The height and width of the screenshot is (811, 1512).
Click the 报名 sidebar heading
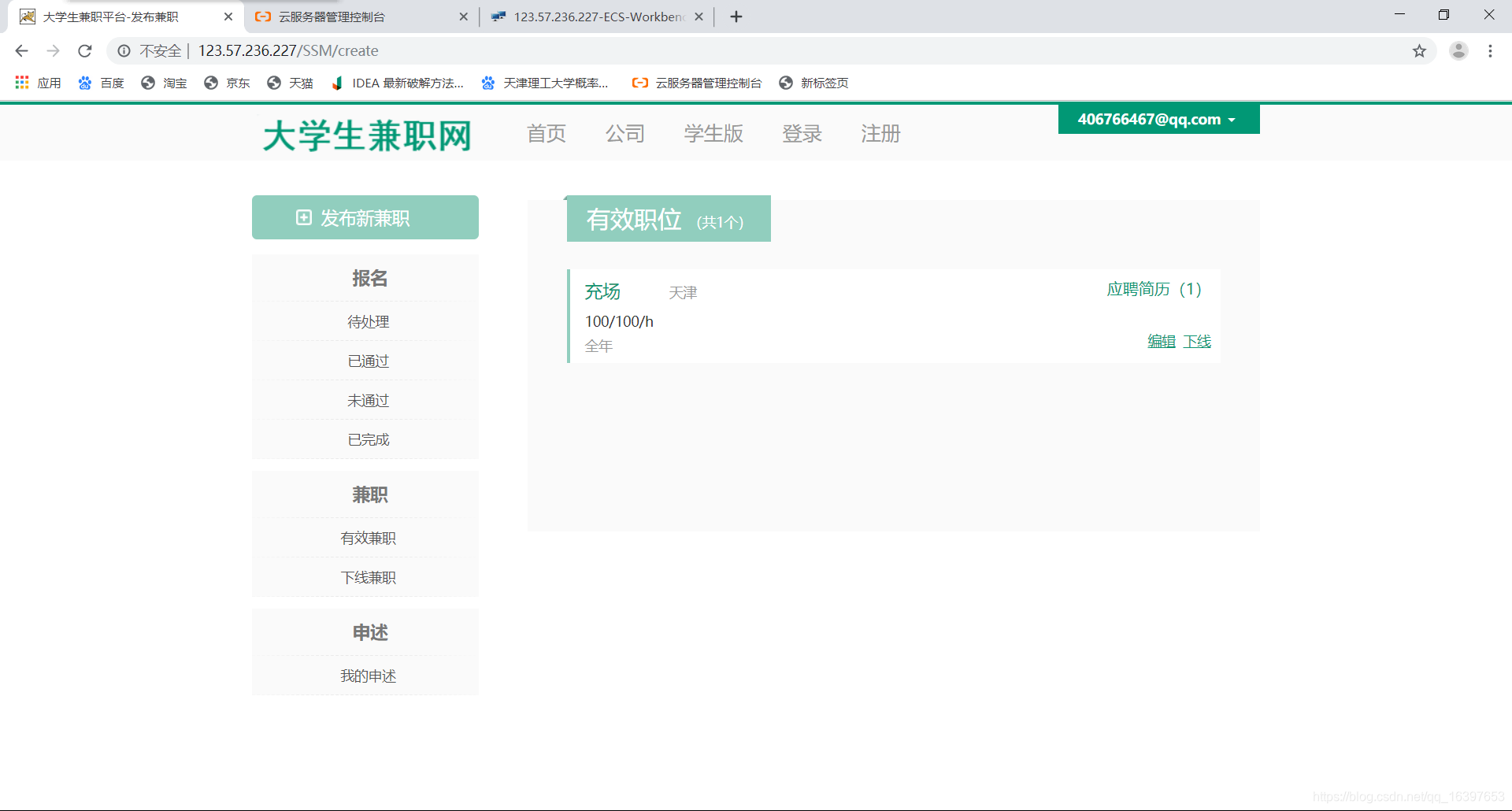[x=369, y=278]
